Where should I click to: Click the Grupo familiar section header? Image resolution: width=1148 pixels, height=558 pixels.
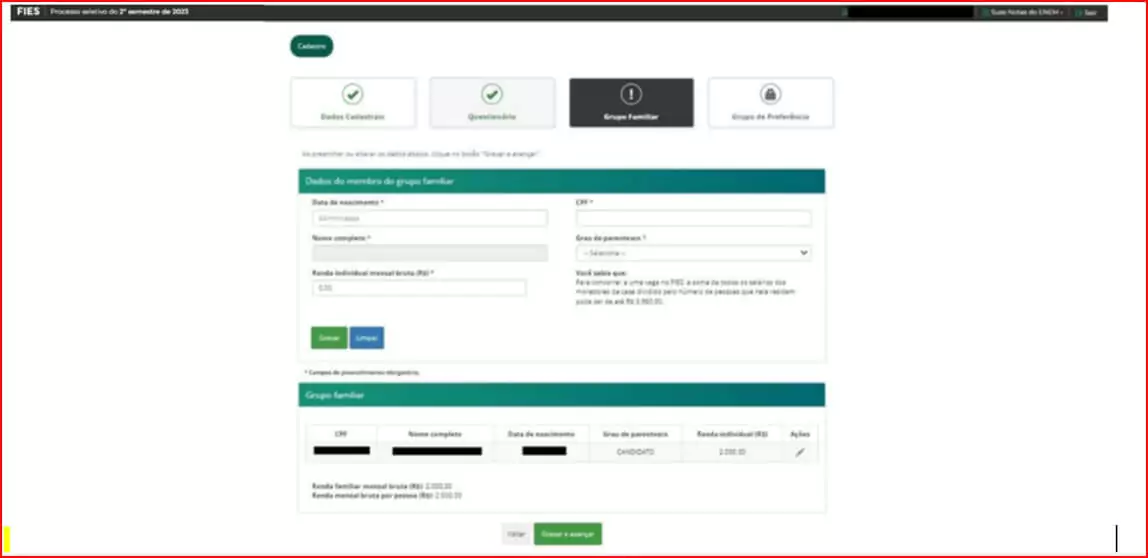(x=562, y=395)
